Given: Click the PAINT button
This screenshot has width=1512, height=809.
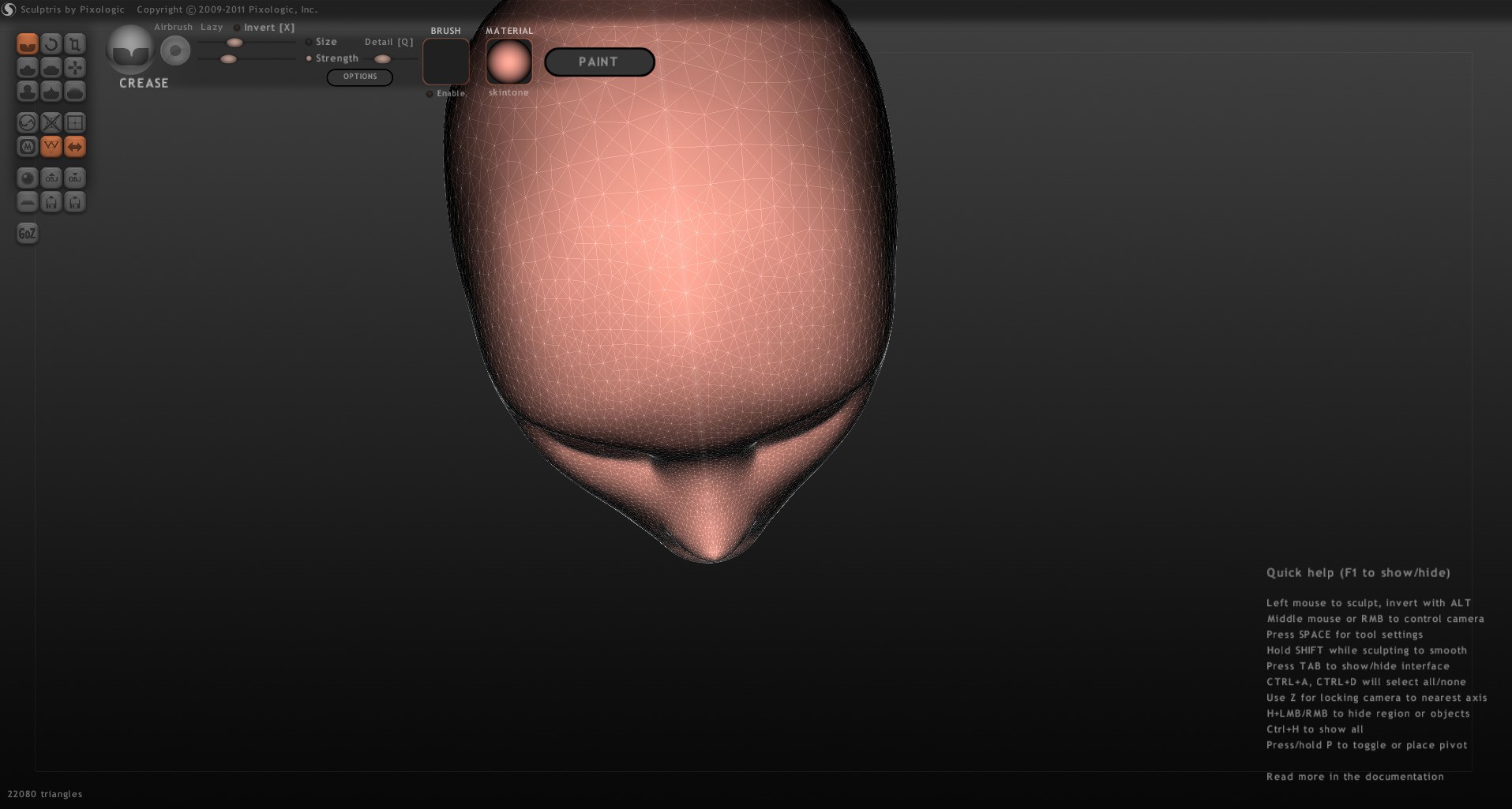Looking at the screenshot, I should (599, 62).
